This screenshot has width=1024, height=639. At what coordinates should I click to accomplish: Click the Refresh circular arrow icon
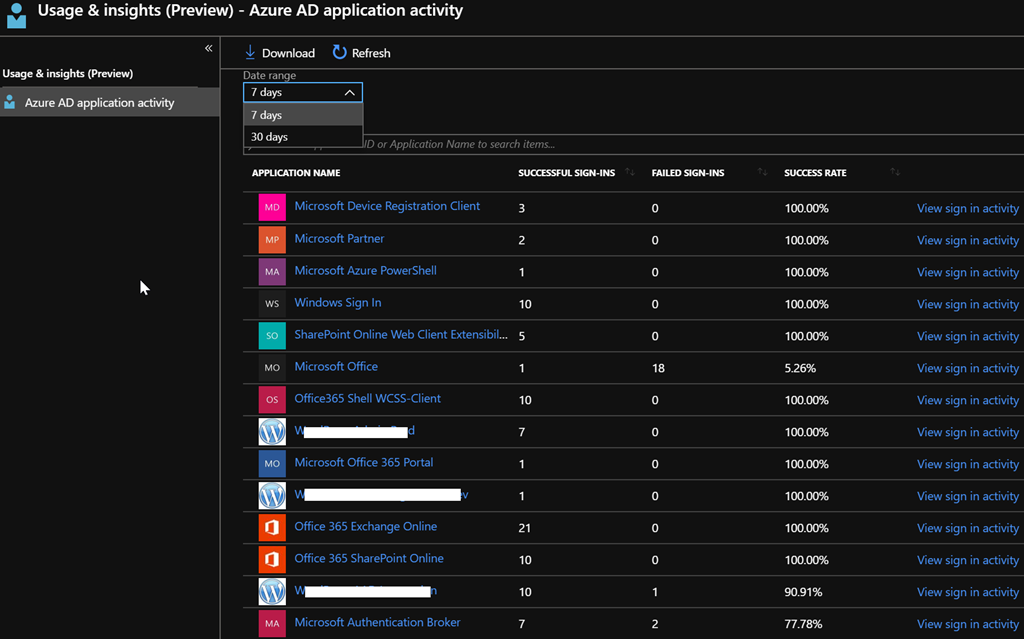tap(340, 53)
